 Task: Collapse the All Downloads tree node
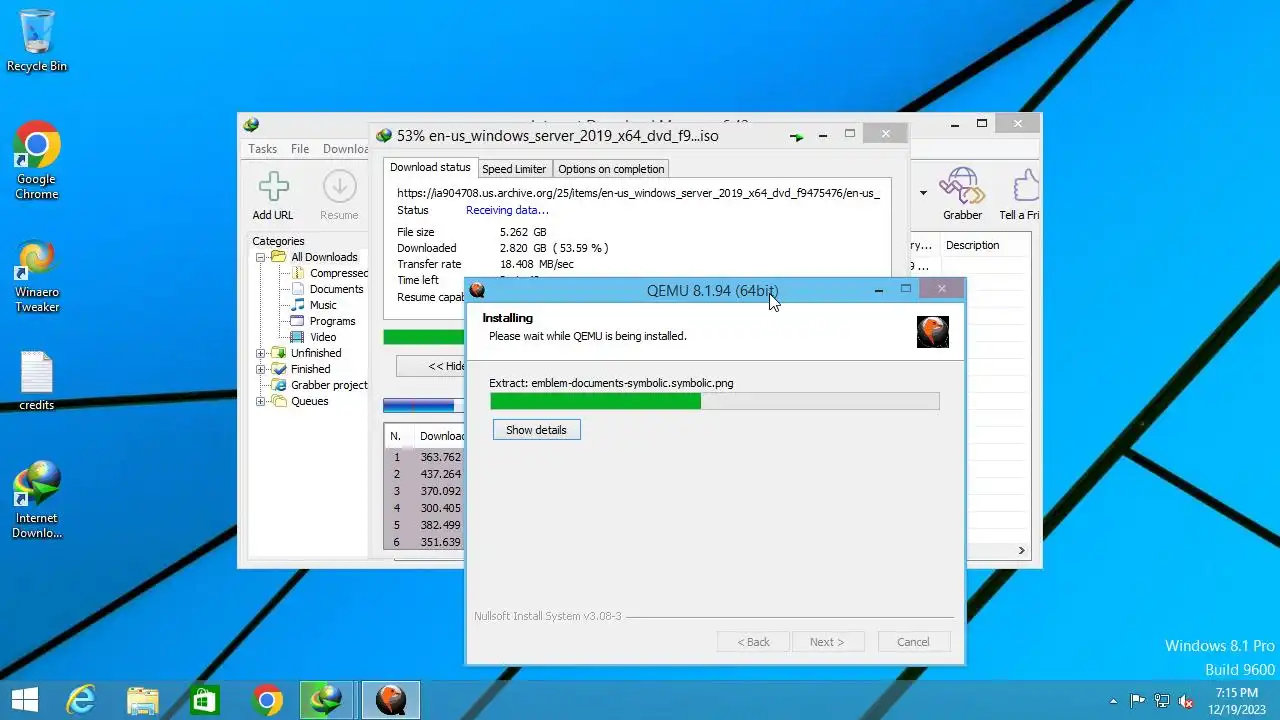click(x=261, y=257)
